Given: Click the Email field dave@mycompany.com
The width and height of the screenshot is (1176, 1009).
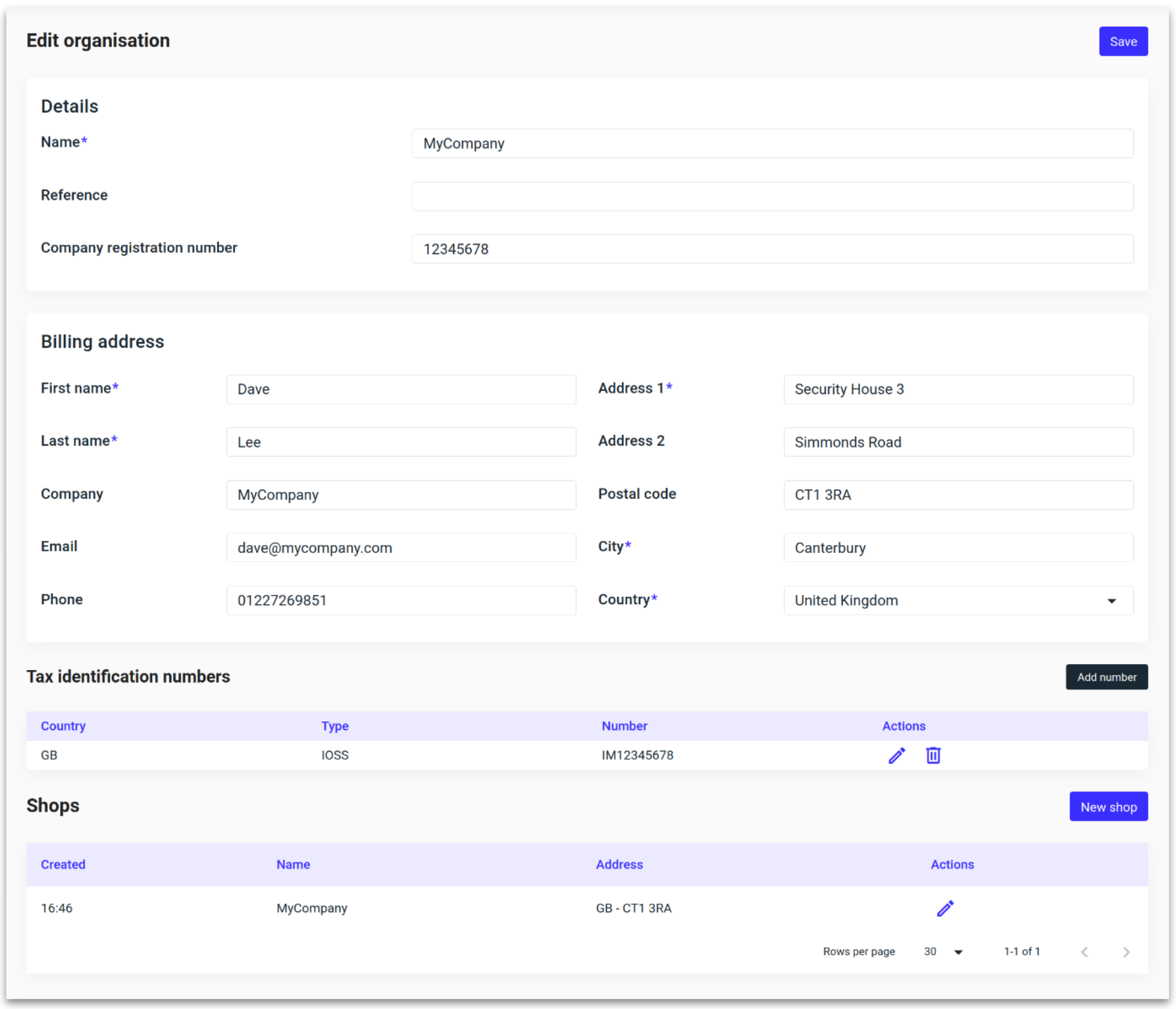Looking at the screenshot, I should tap(401, 548).
